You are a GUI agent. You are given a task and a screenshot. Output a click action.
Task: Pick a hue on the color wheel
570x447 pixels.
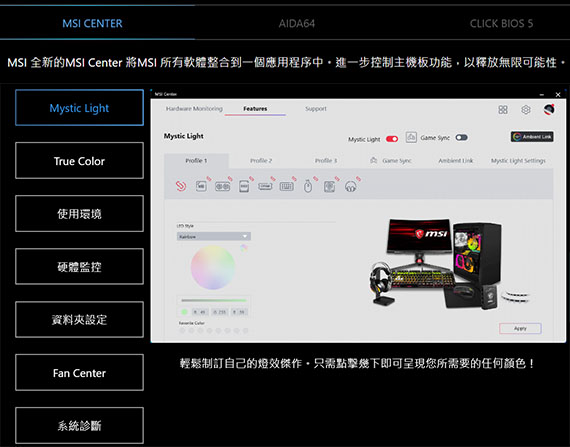(213, 267)
